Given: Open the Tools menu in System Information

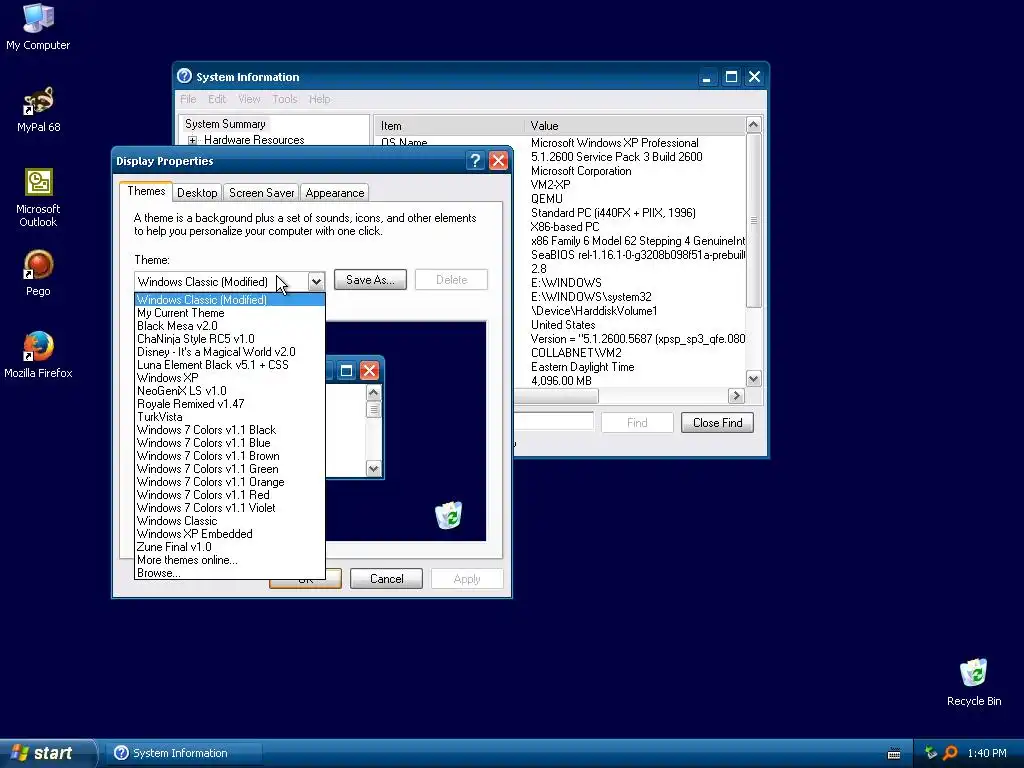Looking at the screenshot, I should (x=284, y=99).
